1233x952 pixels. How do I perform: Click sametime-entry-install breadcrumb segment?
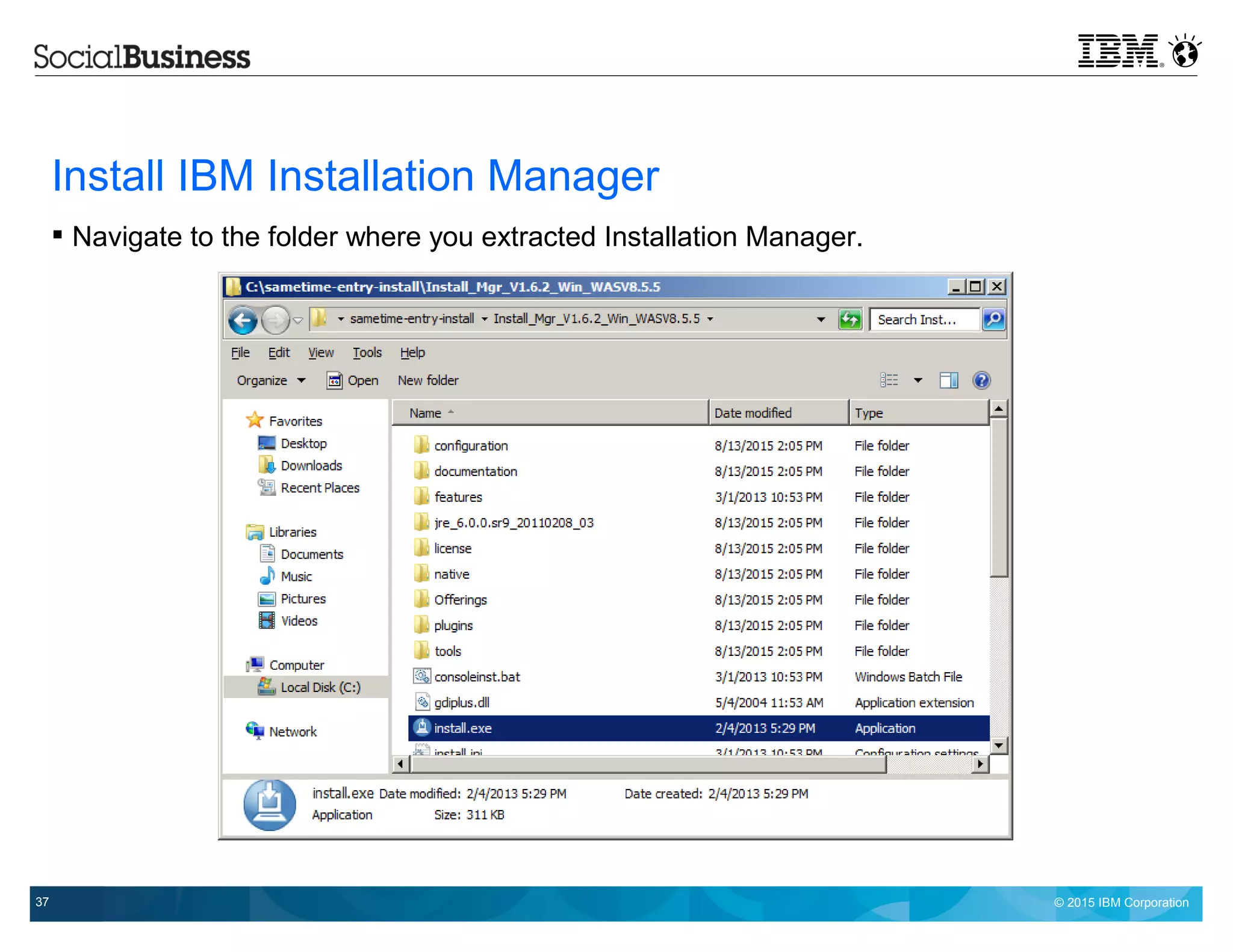pyautogui.click(x=412, y=319)
